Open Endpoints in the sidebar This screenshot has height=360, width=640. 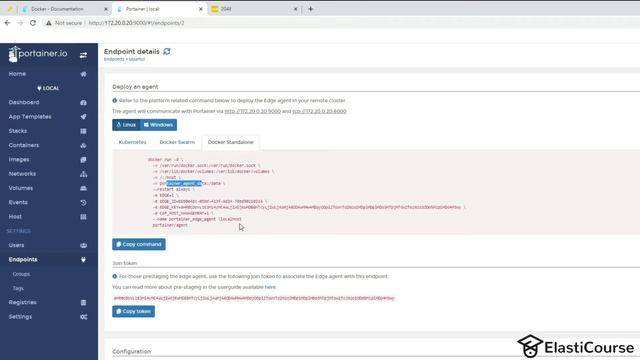(23, 260)
